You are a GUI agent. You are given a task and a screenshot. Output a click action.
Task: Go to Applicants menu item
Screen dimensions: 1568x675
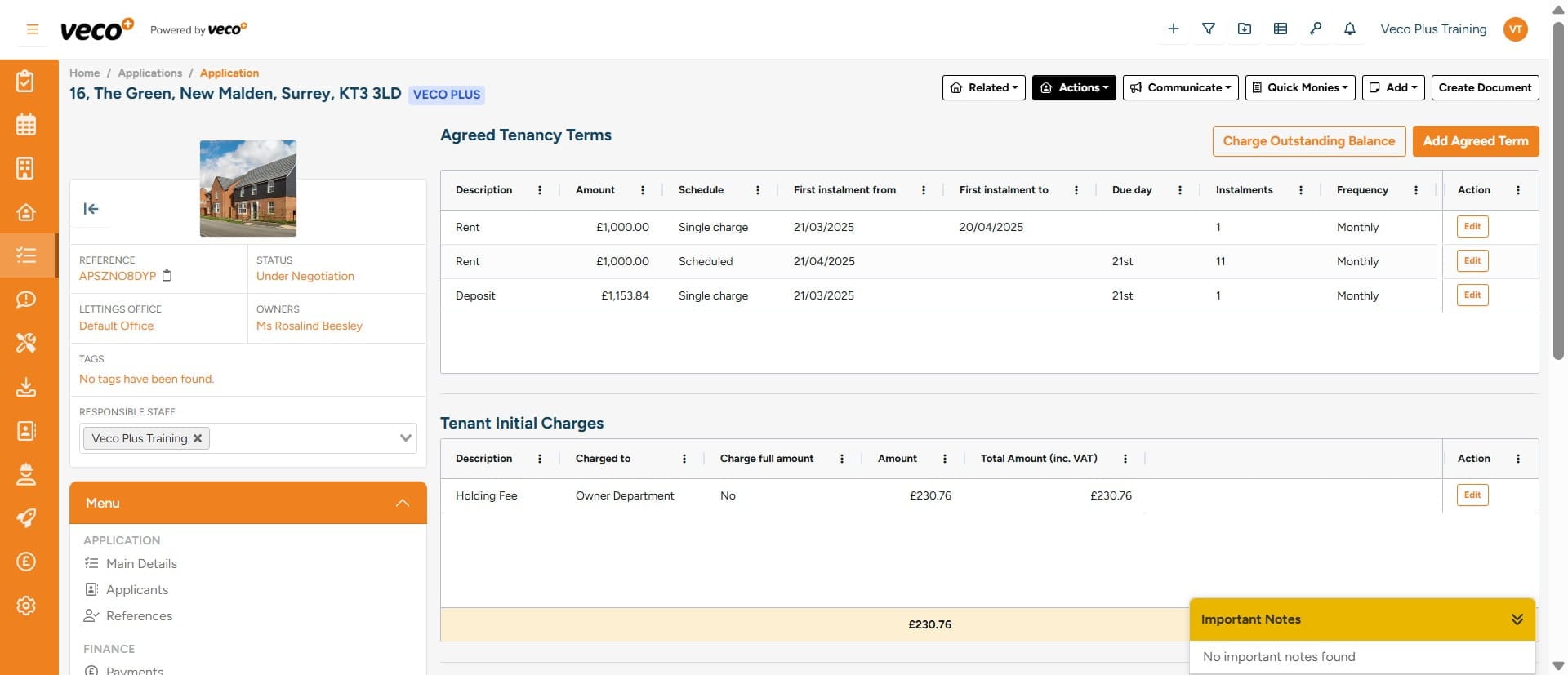[137, 590]
